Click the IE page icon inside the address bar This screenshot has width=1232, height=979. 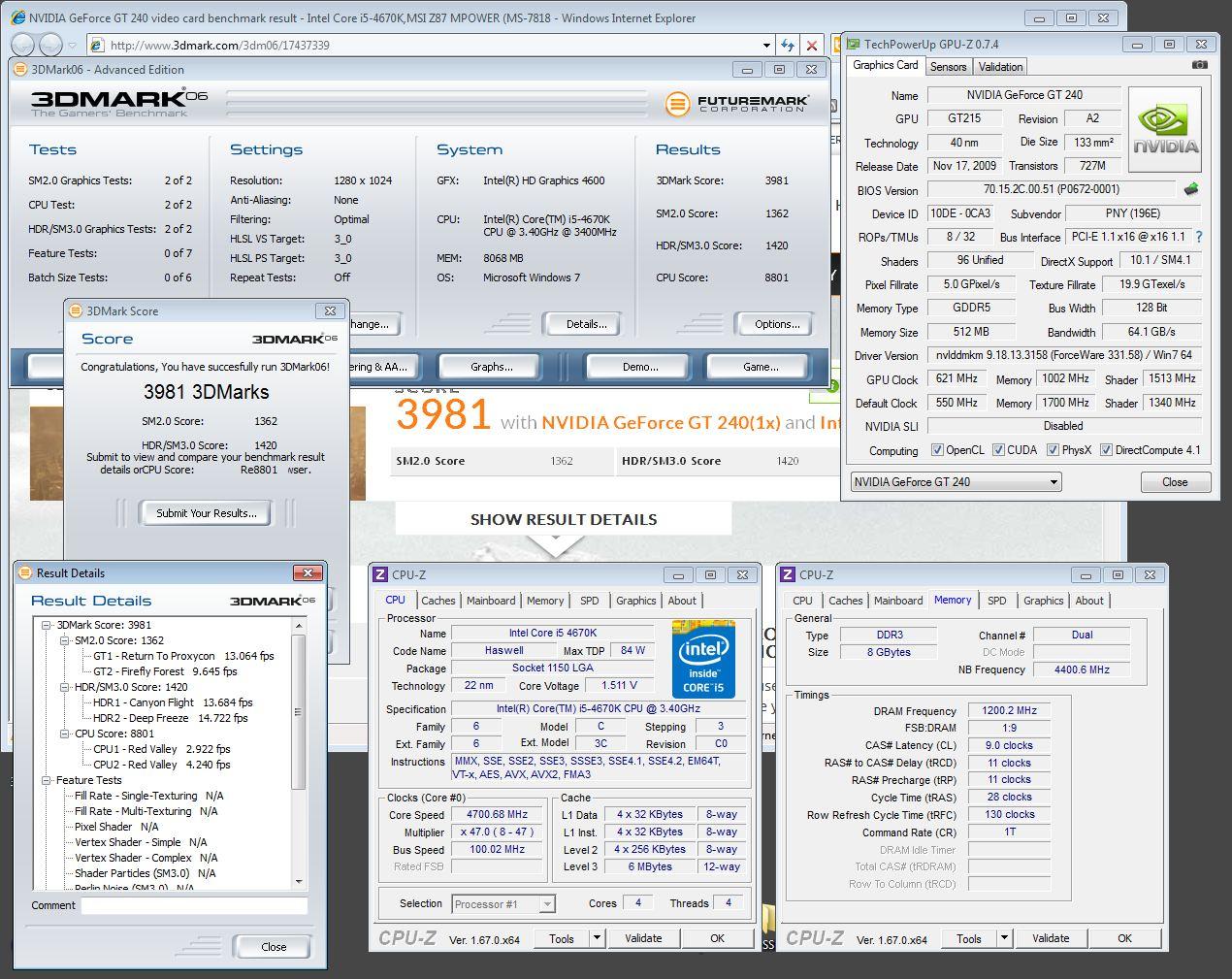pos(96,45)
